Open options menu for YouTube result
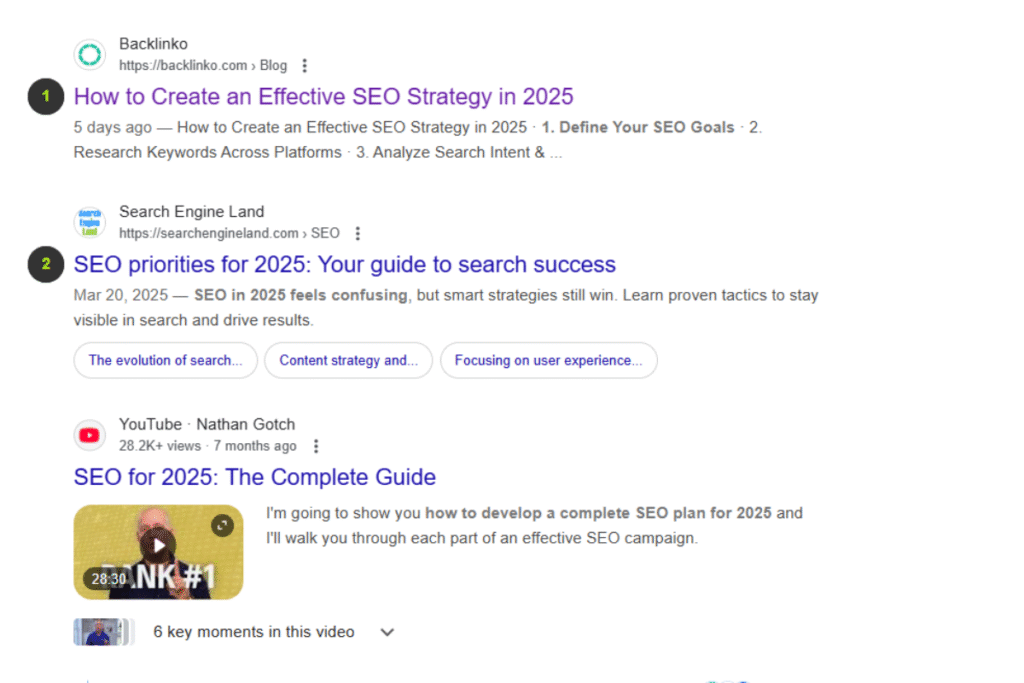Image resolution: width=1024 pixels, height=683 pixels. point(317,446)
